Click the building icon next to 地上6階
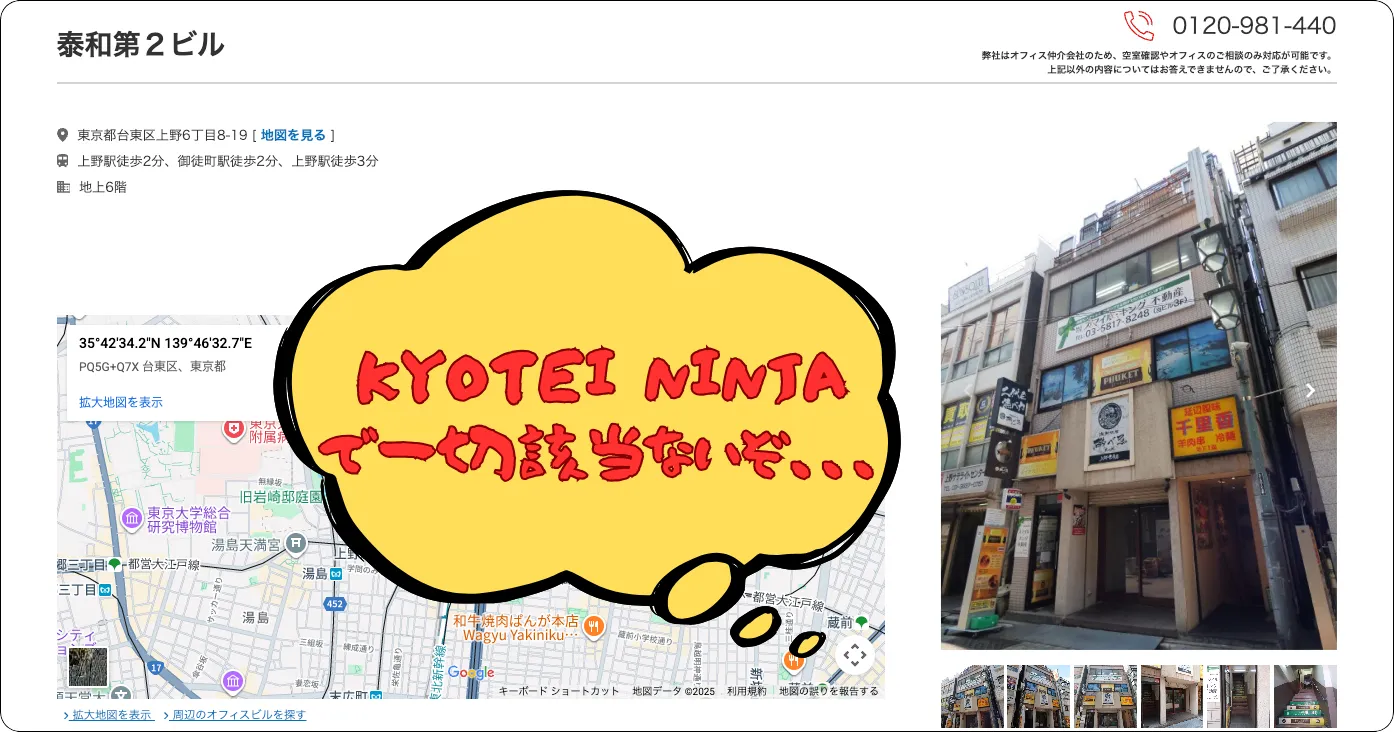 (62, 186)
